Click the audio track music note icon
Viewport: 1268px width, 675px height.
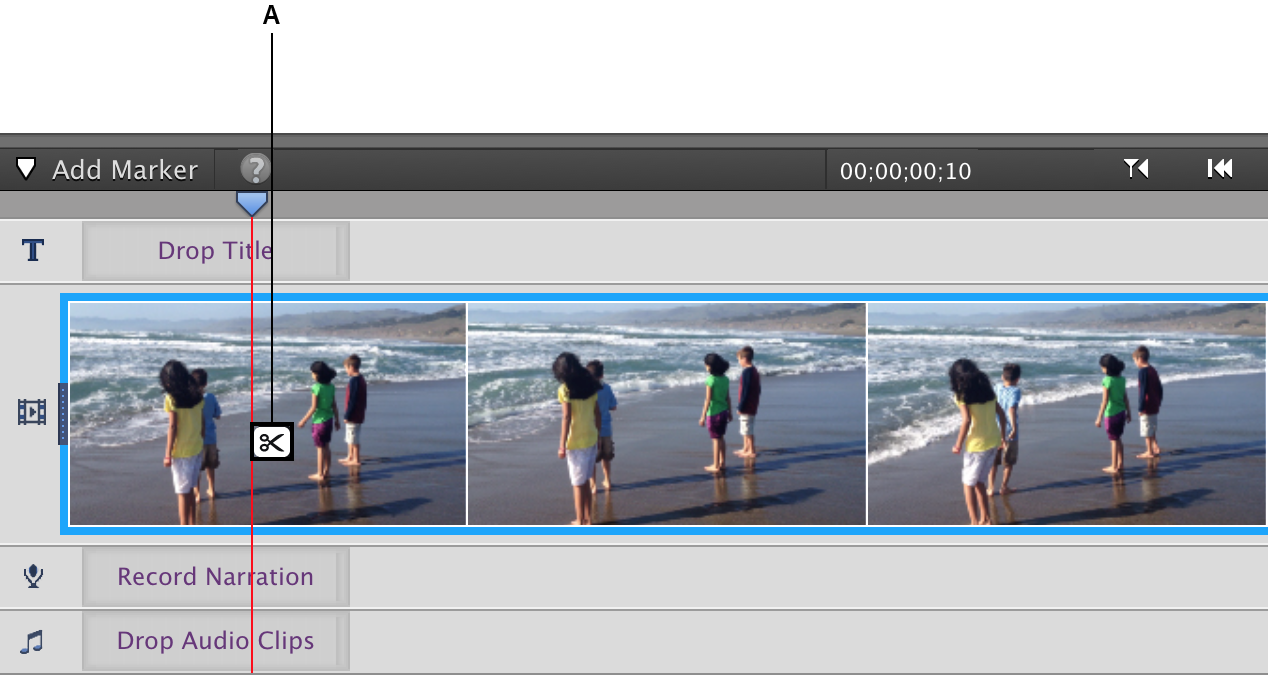[x=31, y=640]
